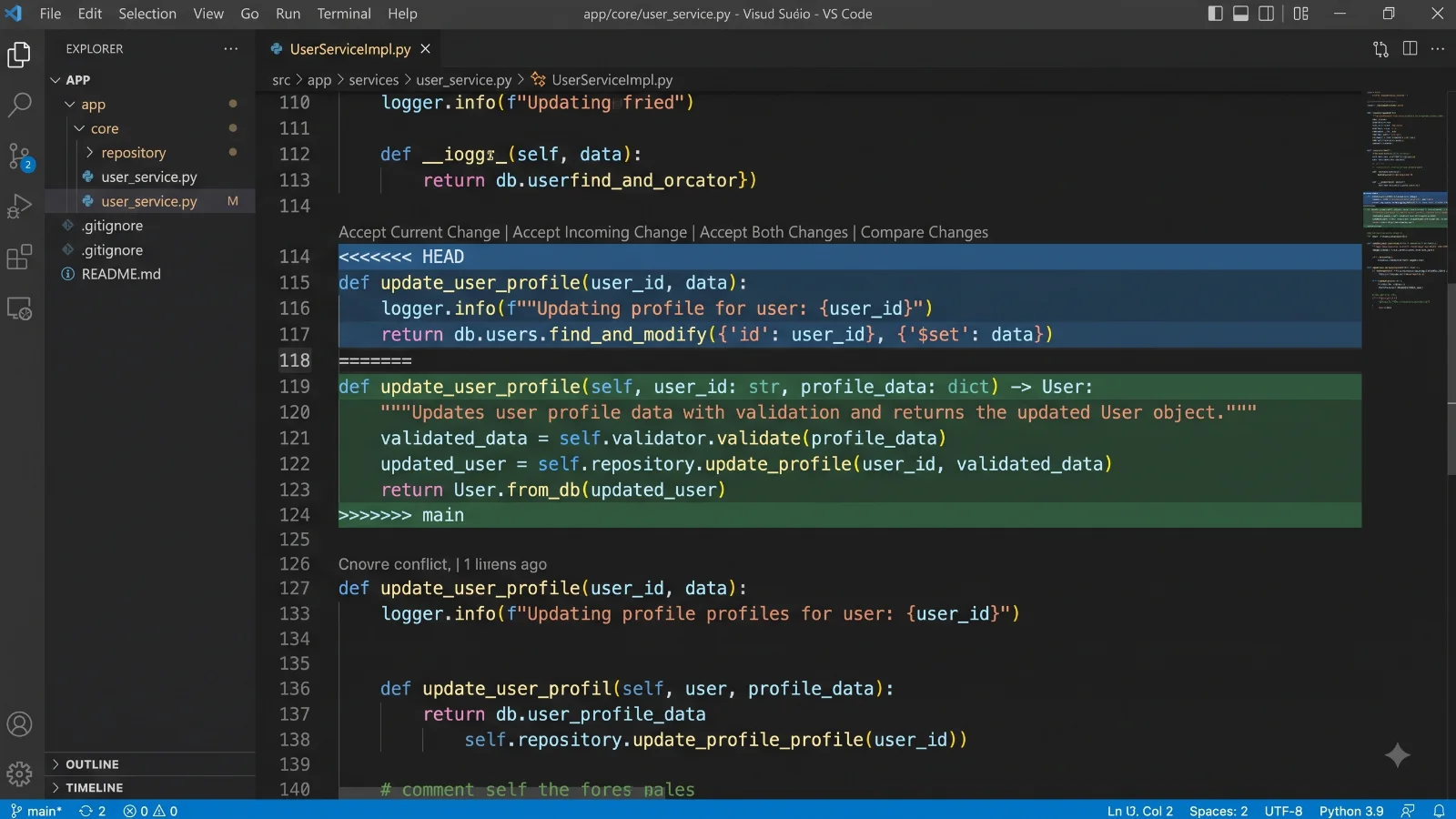Select Python 3.9 interpreter
Viewport: 1456px width, 819px height.
coord(1351,811)
